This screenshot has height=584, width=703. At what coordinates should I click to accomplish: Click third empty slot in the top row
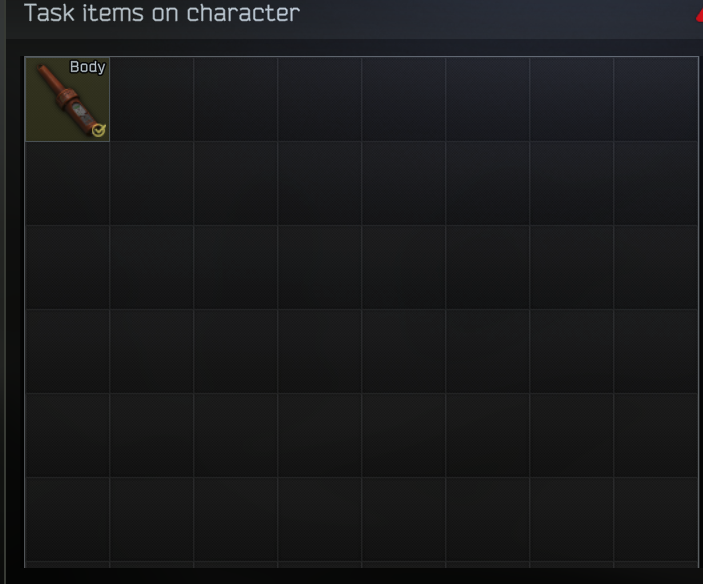click(x=319, y=99)
